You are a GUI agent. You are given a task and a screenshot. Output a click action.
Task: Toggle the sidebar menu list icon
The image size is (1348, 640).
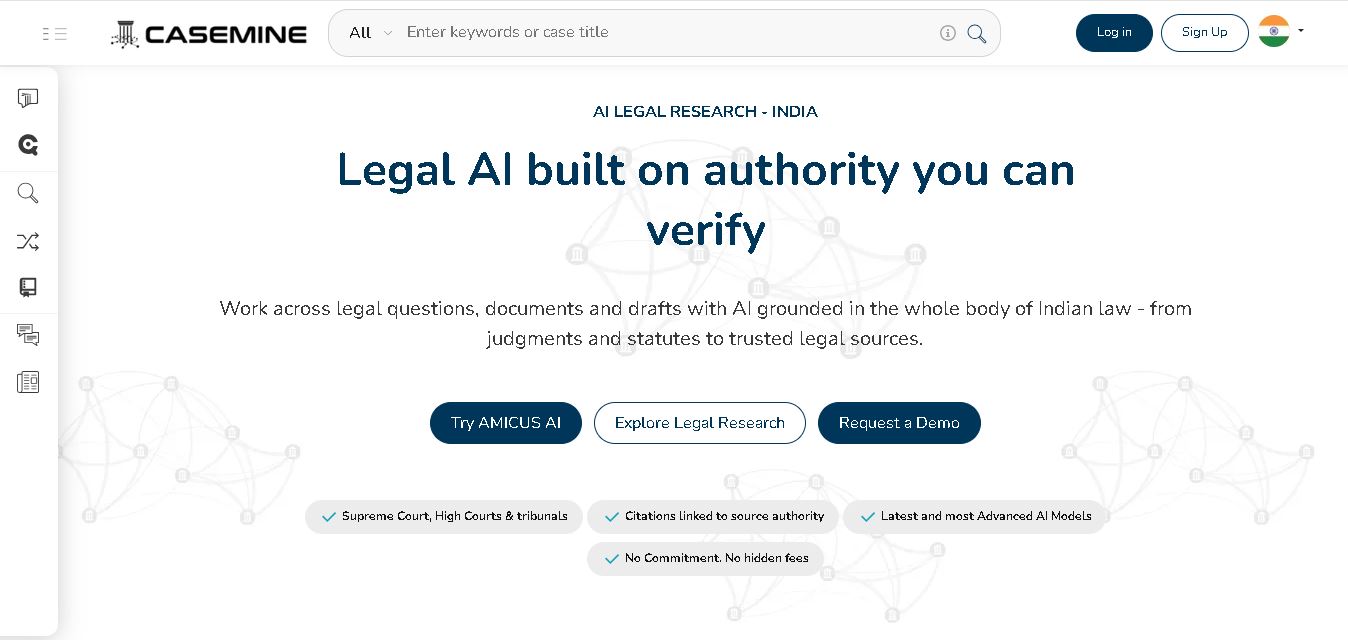(55, 34)
